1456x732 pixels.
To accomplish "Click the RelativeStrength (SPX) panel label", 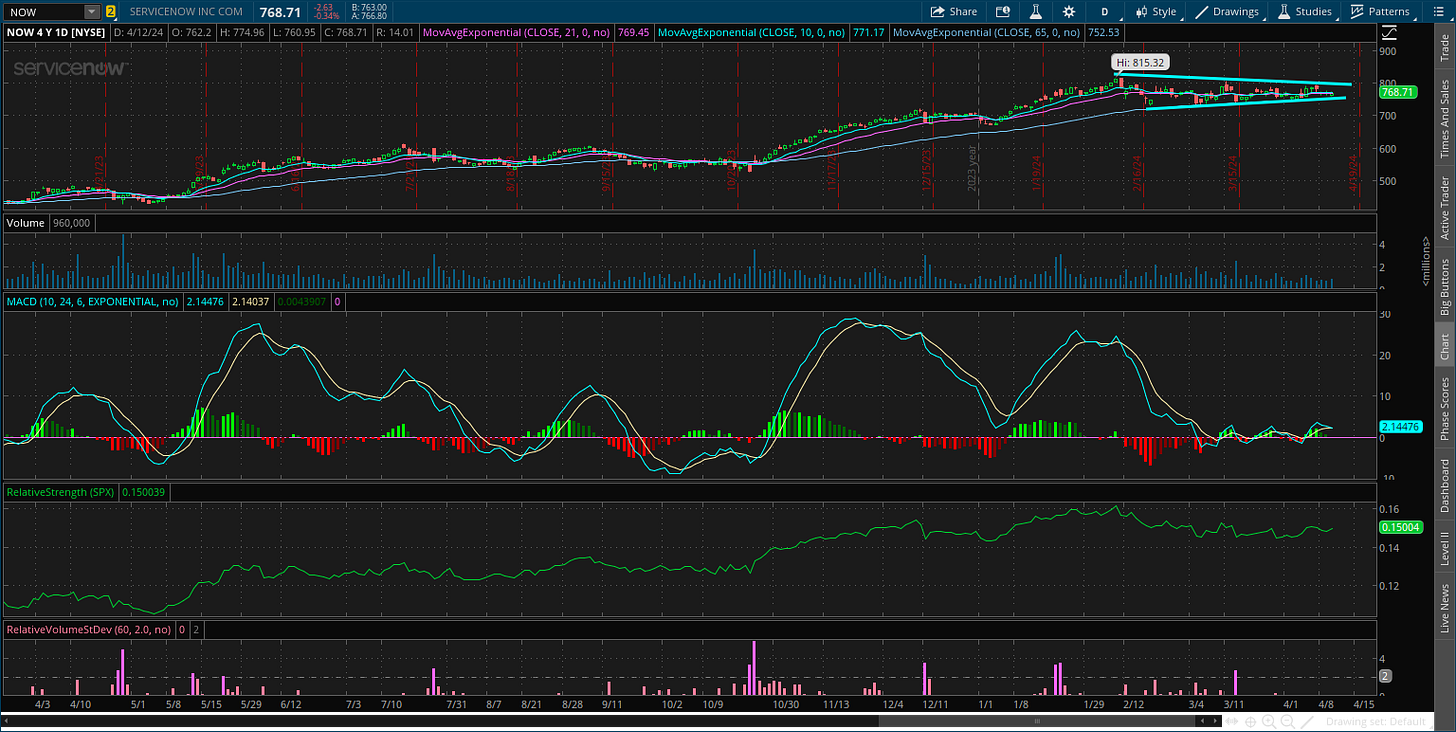I will 60,492.
